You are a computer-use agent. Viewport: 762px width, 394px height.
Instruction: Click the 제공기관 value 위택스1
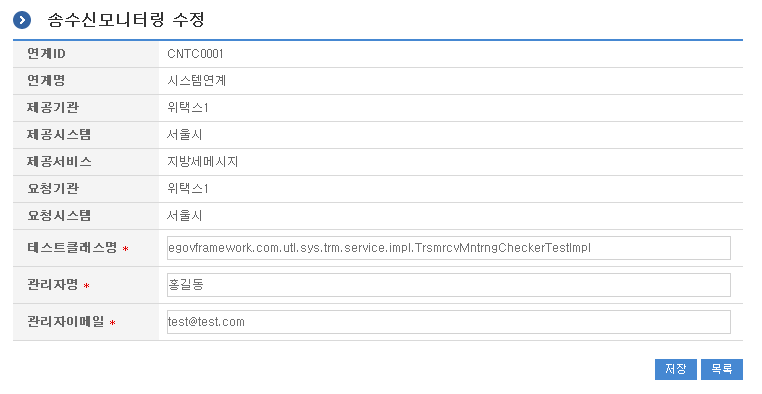188,107
